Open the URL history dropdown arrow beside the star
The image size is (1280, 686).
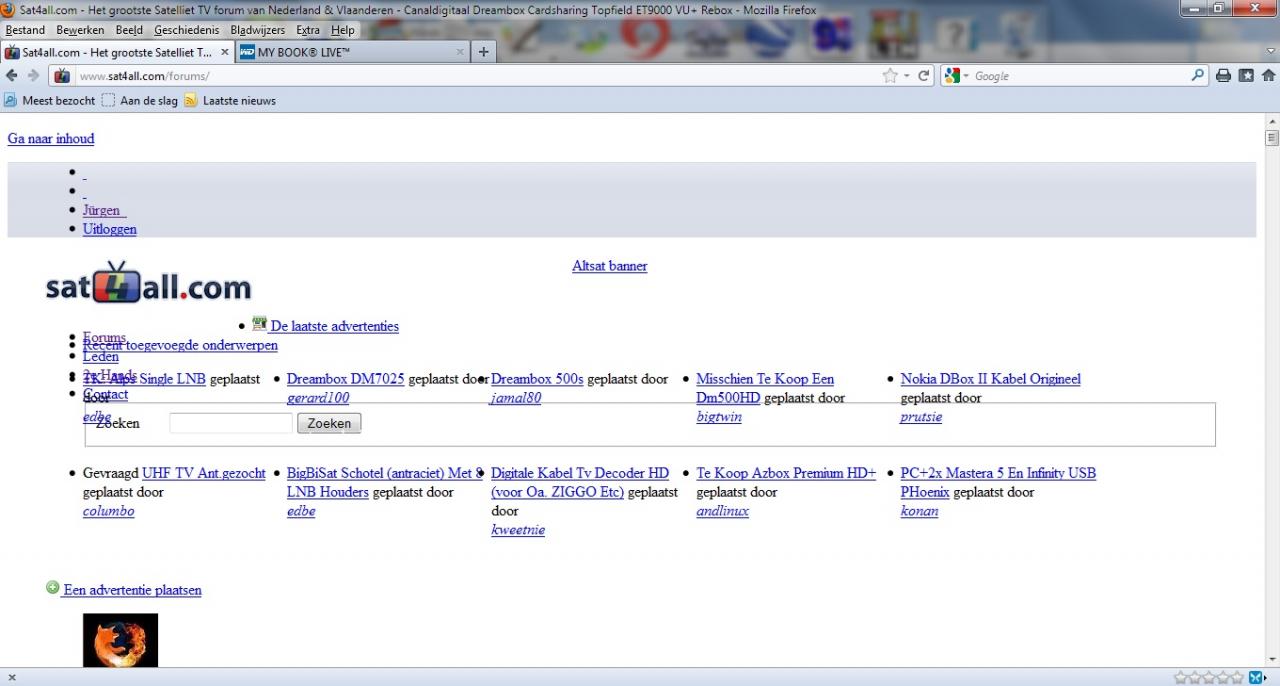907,76
